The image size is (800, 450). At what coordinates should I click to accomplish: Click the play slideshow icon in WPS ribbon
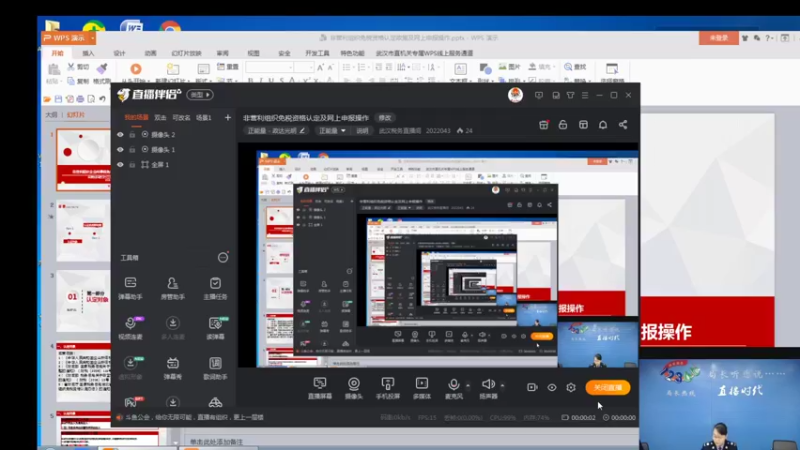136,69
